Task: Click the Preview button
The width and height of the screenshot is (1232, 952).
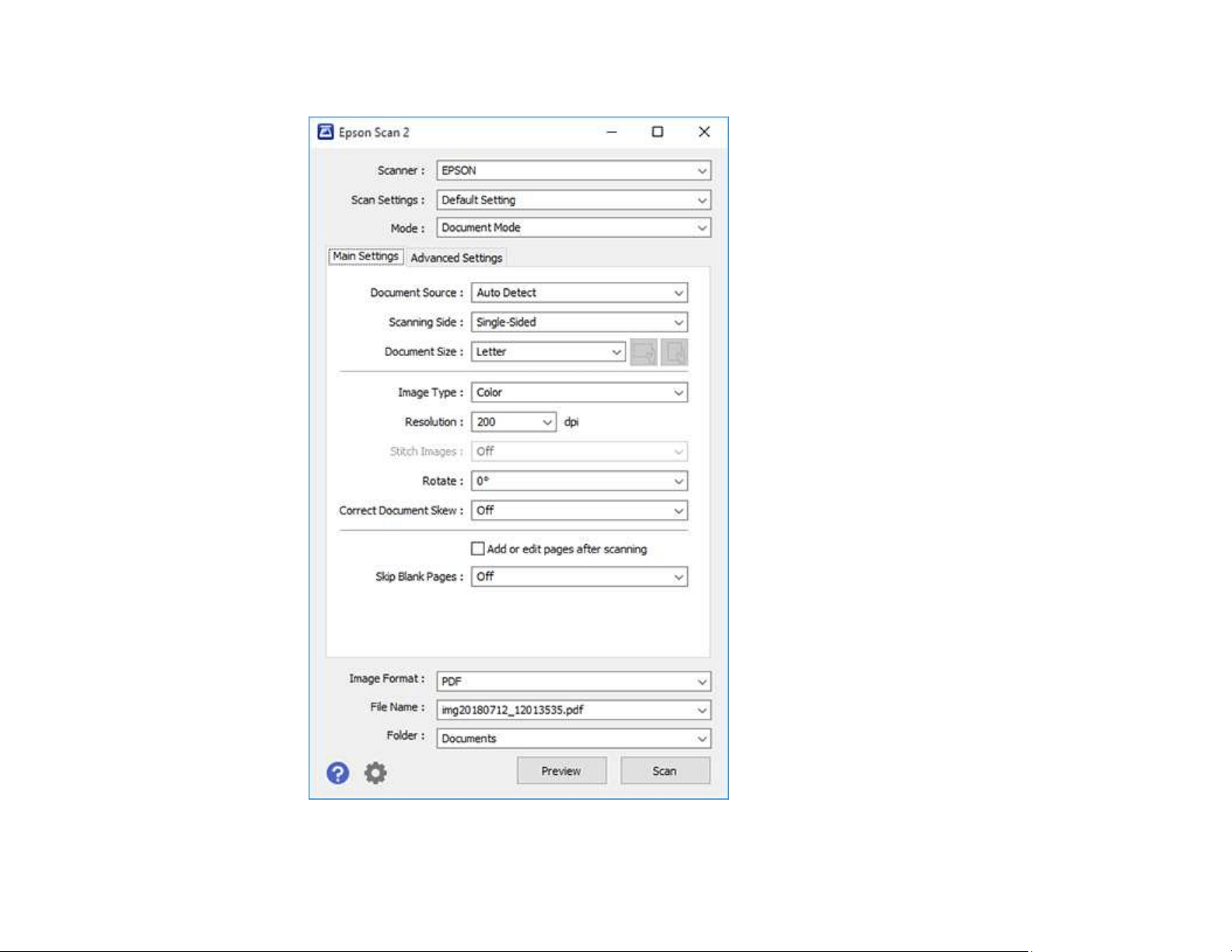Action: [561, 771]
